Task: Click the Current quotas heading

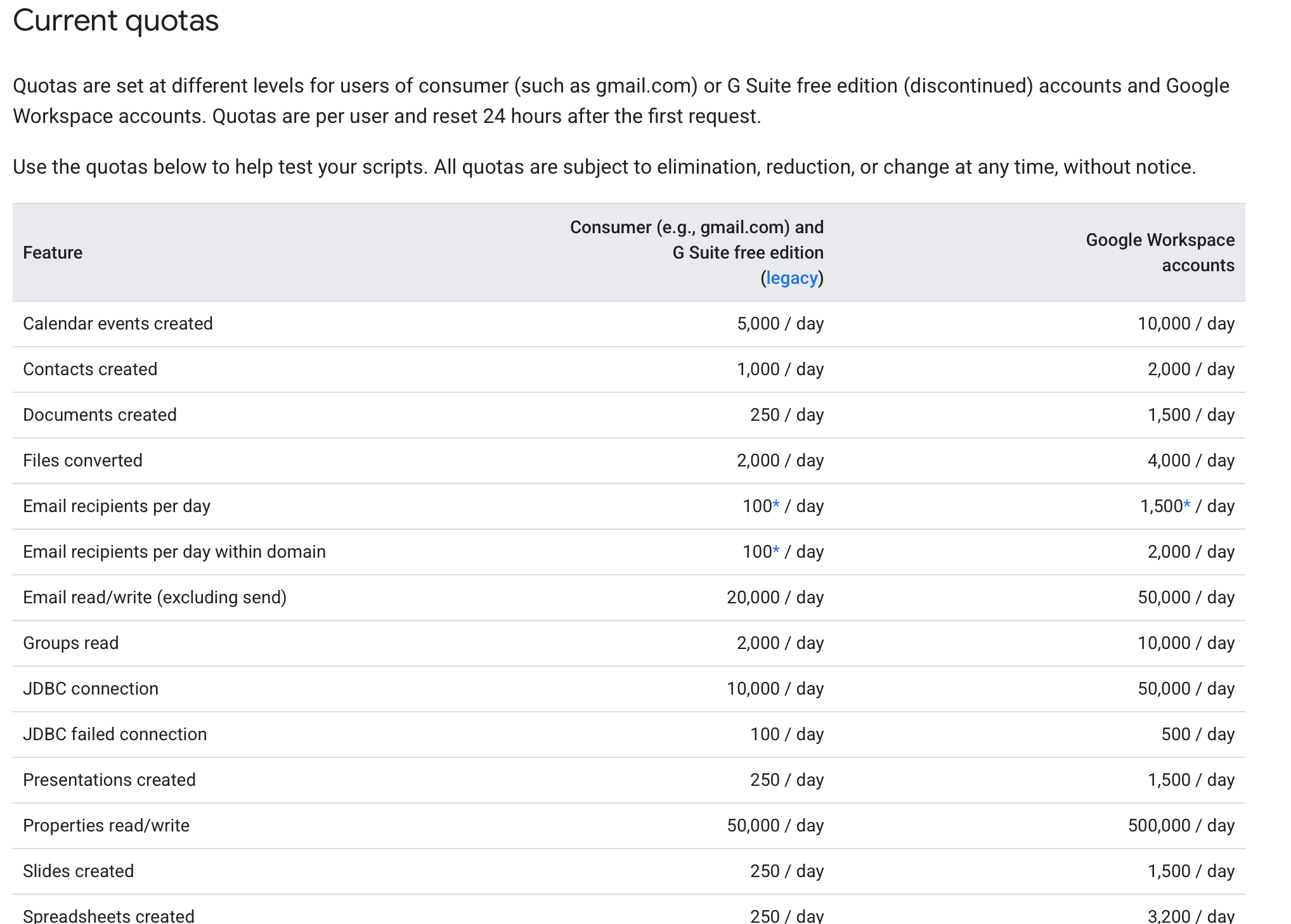Action: [x=115, y=21]
